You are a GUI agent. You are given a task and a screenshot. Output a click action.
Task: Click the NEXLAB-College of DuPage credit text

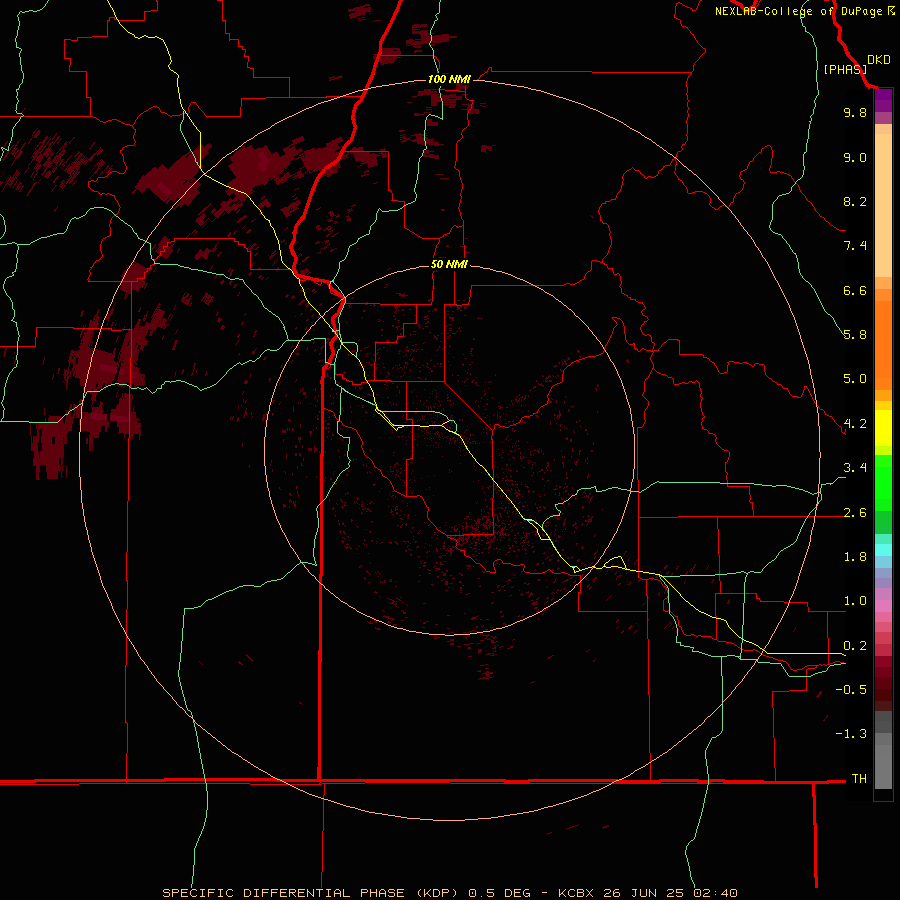[x=798, y=11]
